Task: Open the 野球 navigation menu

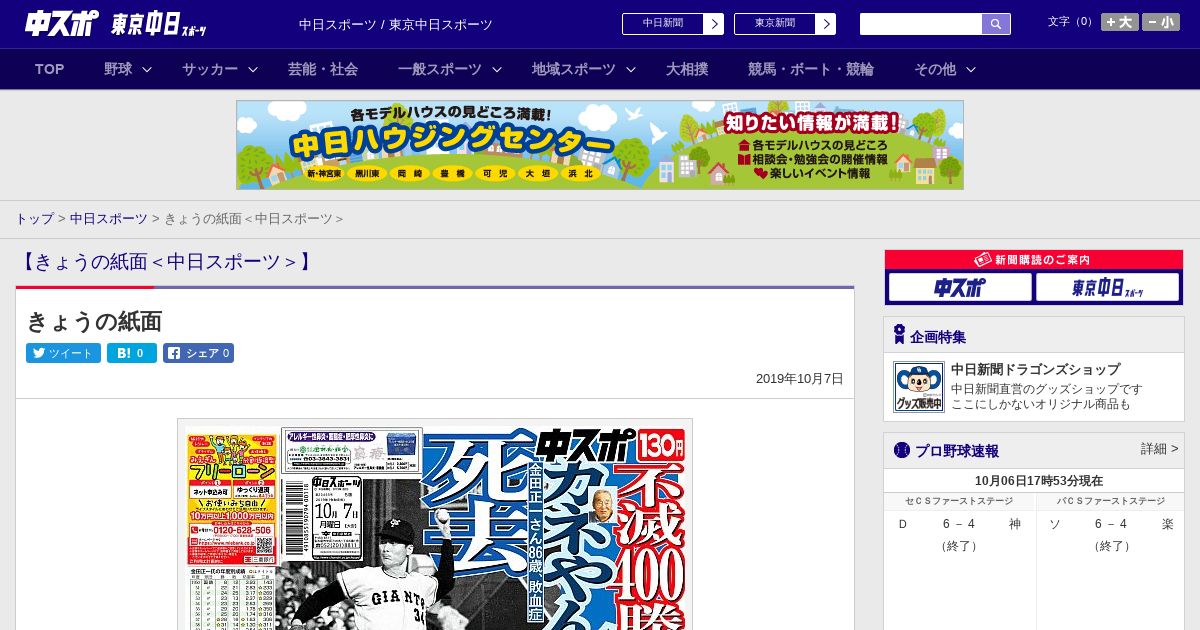Action: (118, 69)
